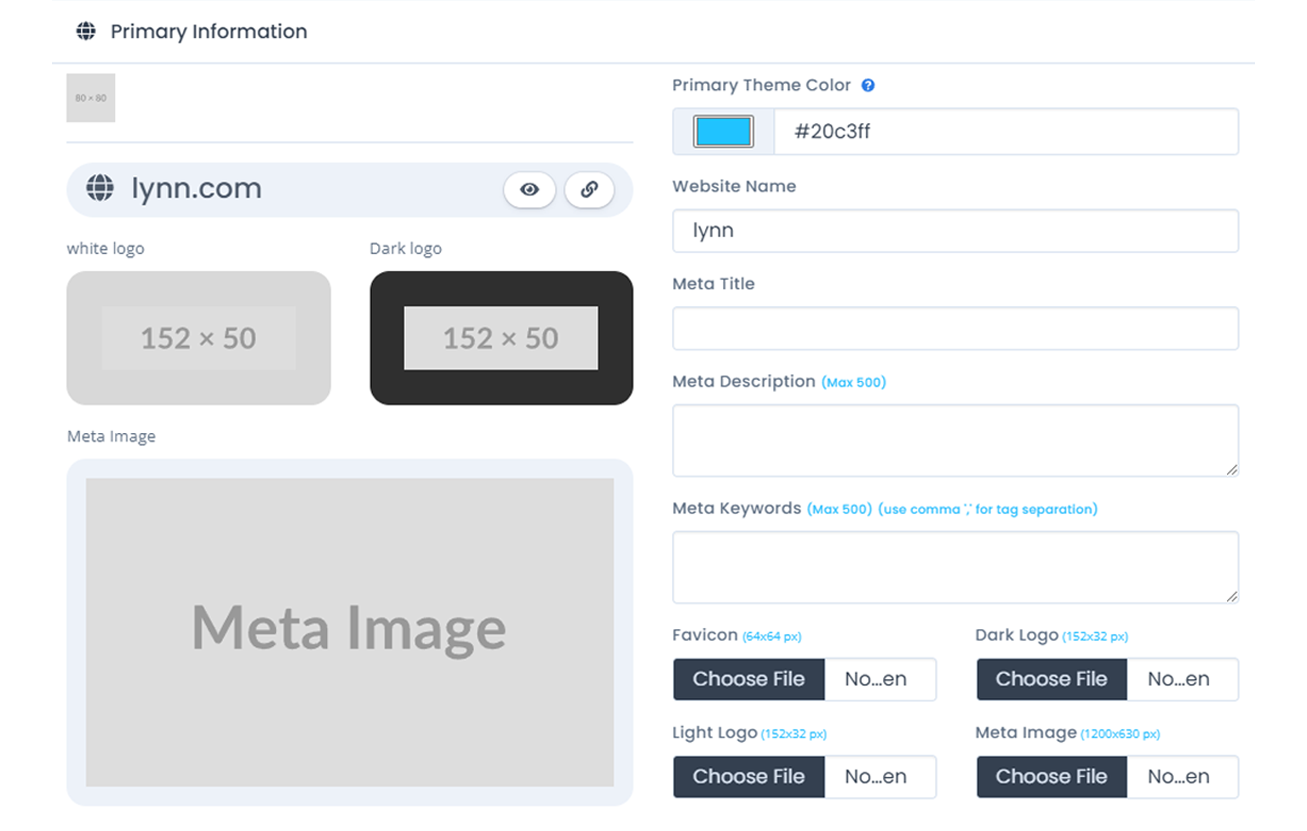The height and width of the screenshot is (831, 1307).
Task: Click the large Meta Image placeholder preview
Action: tap(350, 632)
